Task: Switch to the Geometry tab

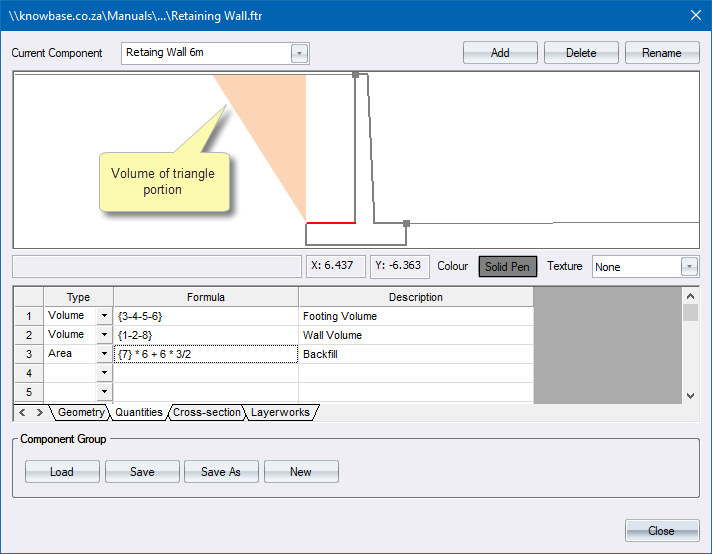Action: pos(81,412)
